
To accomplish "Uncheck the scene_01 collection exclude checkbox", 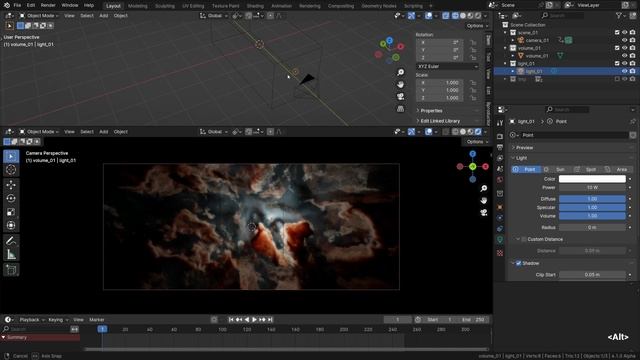I will [x=617, y=32].
